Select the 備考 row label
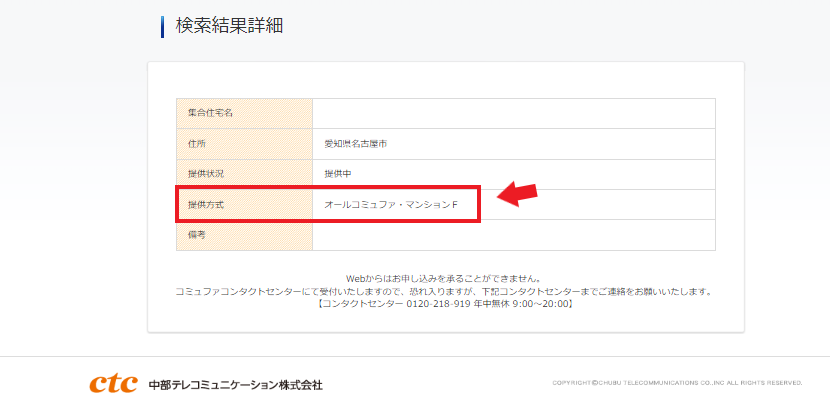830x416 pixels. coord(197,234)
